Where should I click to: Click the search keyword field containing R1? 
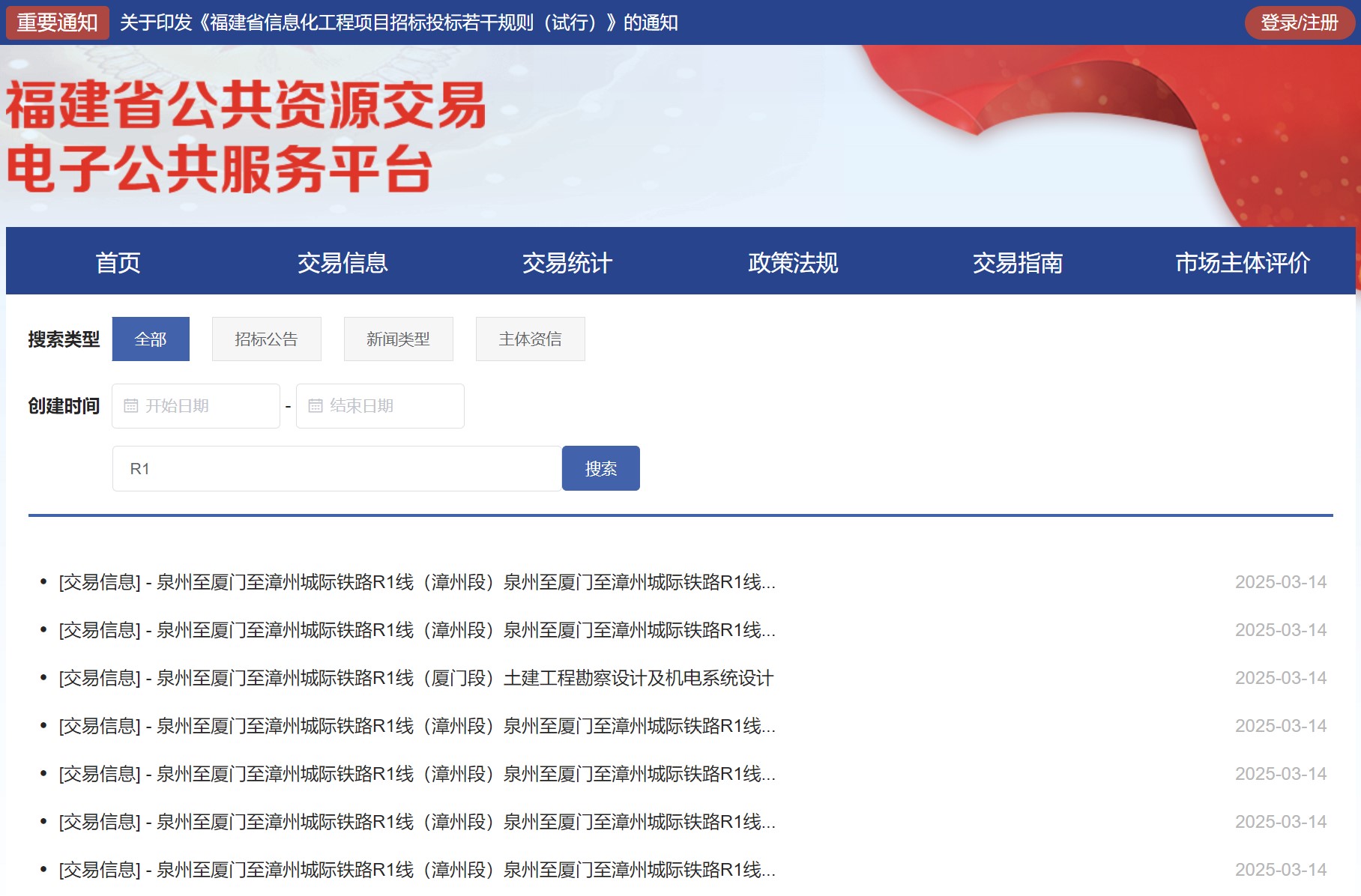pyautogui.click(x=337, y=469)
